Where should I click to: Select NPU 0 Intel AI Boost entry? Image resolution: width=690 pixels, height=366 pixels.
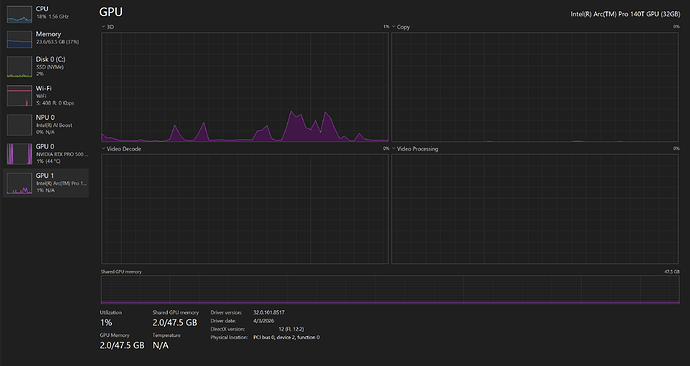(46, 124)
